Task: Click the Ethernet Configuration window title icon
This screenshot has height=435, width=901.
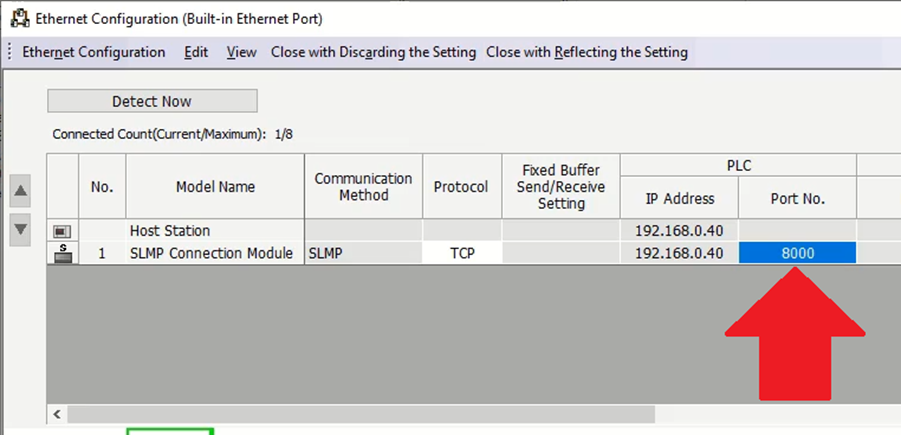Action: pos(20,19)
